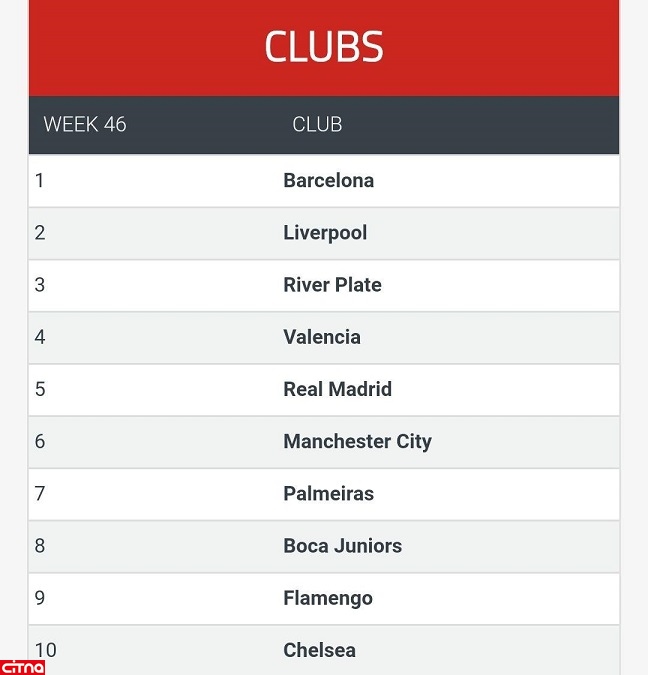Viewport: 648px width, 675px height.
Task: Select the CLUB column header
Action: tap(317, 125)
